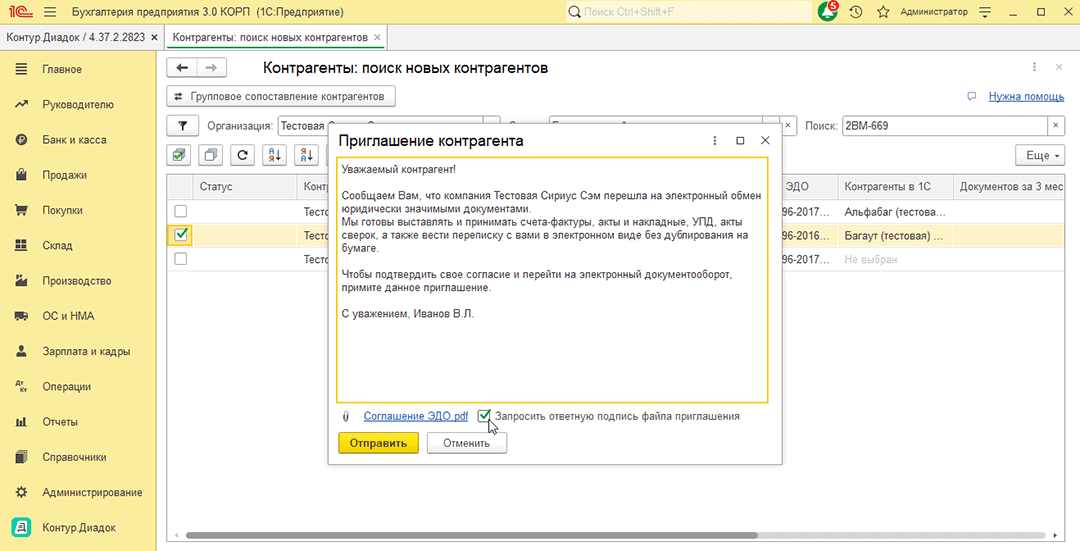1080x551 pixels.
Task: Click the filter funnel icon
Action: pos(183,126)
